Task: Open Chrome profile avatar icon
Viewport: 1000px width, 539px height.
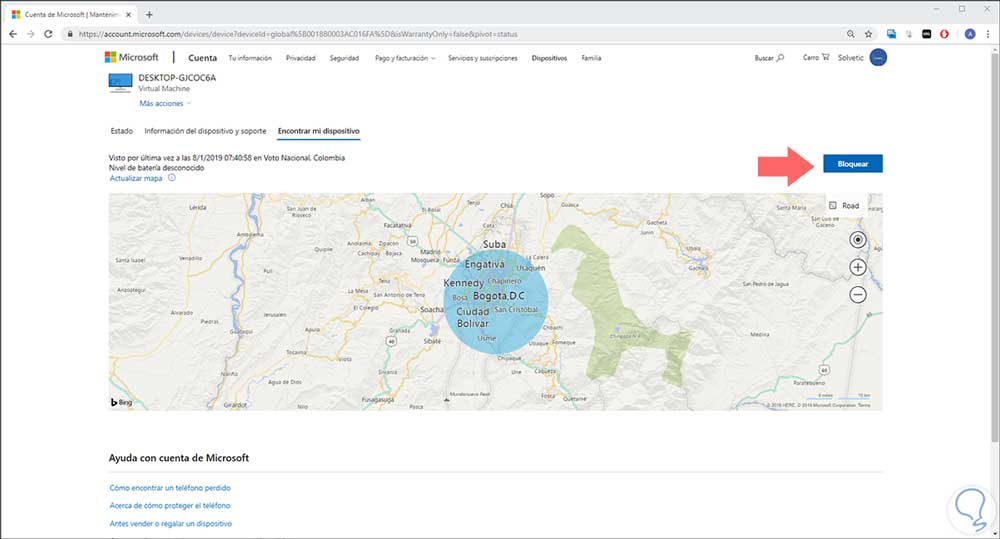Action: point(969,34)
